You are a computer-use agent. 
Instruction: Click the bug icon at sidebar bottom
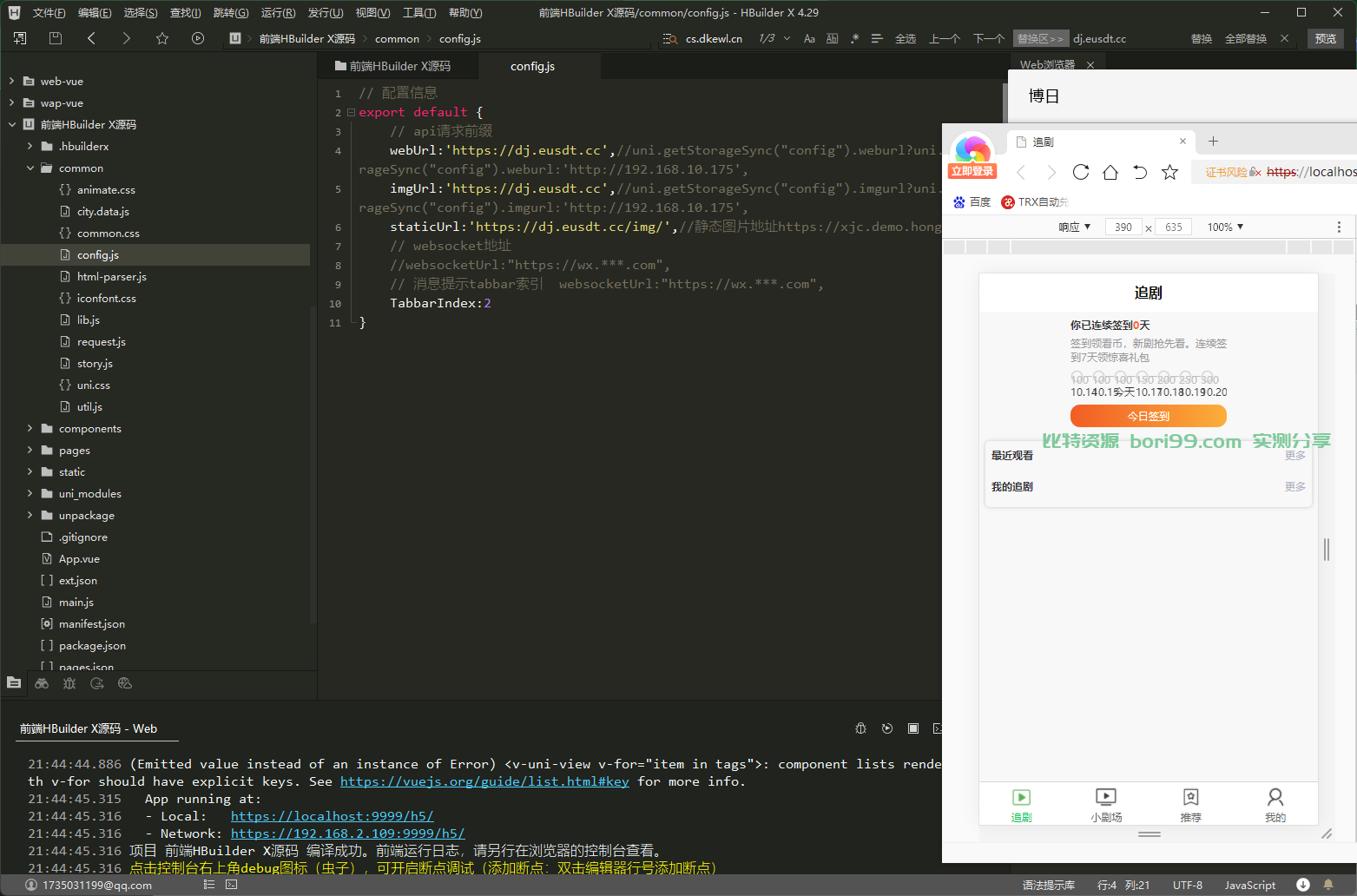pyautogui.click(x=69, y=683)
